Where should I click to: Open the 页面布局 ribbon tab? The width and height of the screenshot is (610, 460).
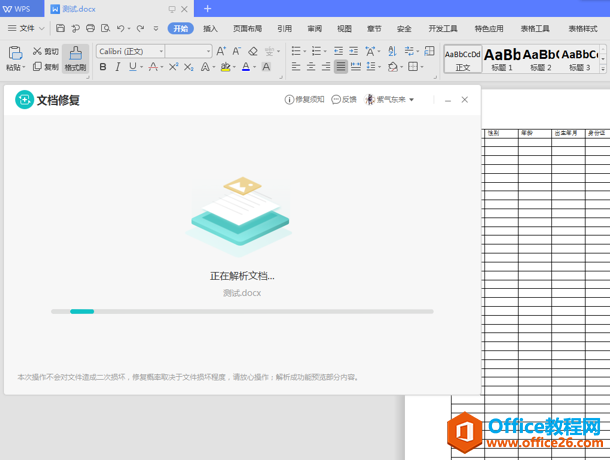247,28
